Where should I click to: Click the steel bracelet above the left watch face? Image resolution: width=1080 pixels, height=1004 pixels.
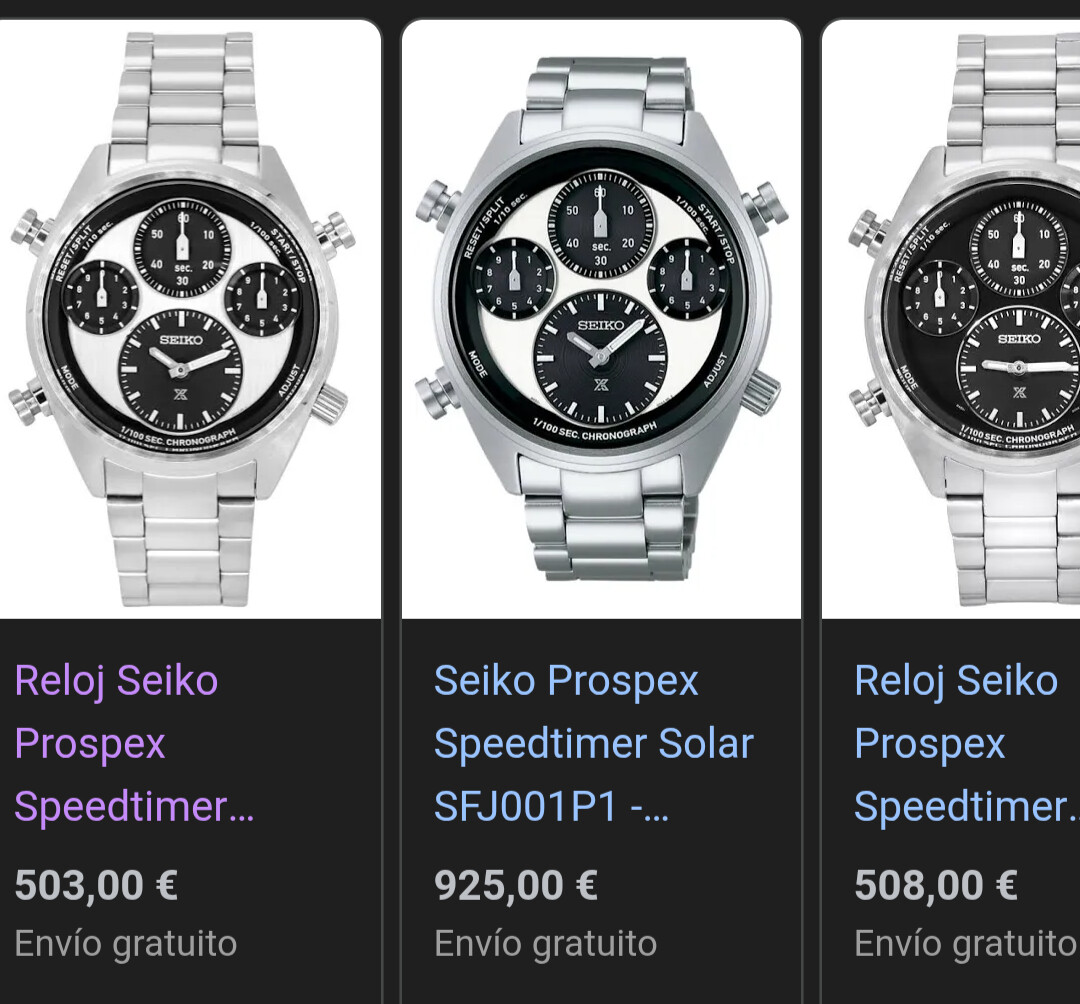coord(182,90)
